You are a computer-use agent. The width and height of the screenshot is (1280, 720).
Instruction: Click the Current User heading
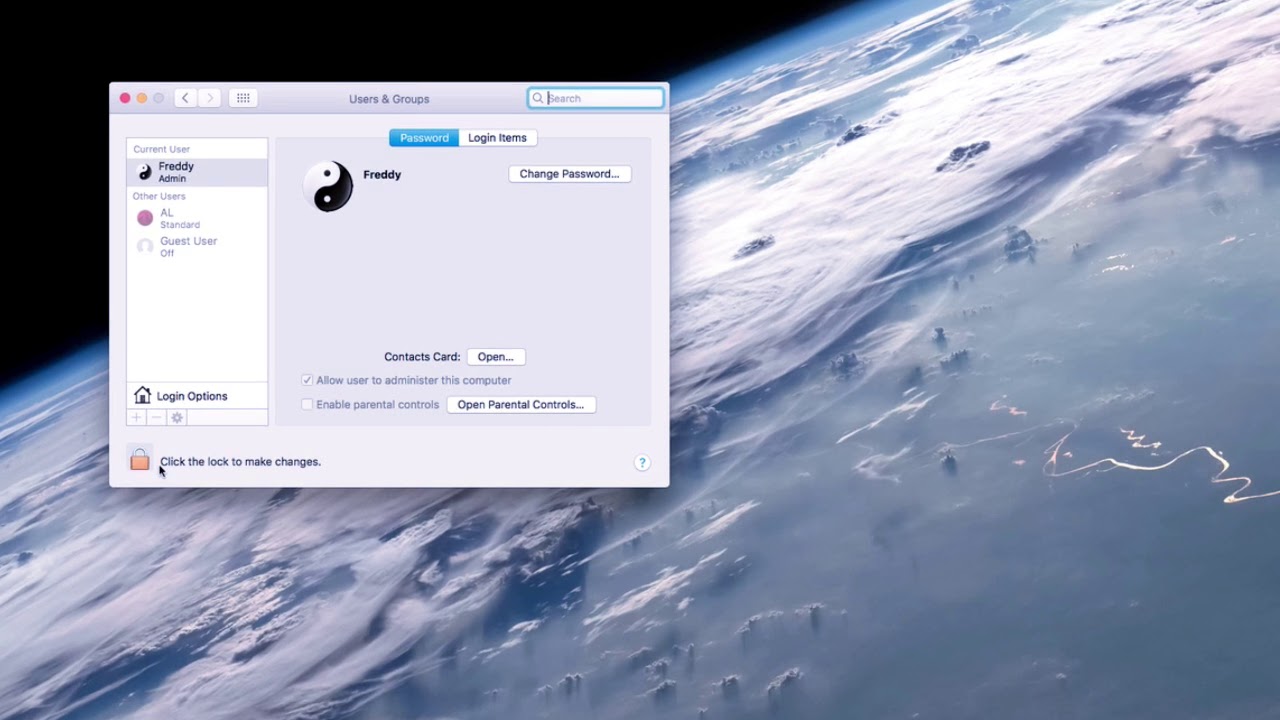(x=161, y=149)
